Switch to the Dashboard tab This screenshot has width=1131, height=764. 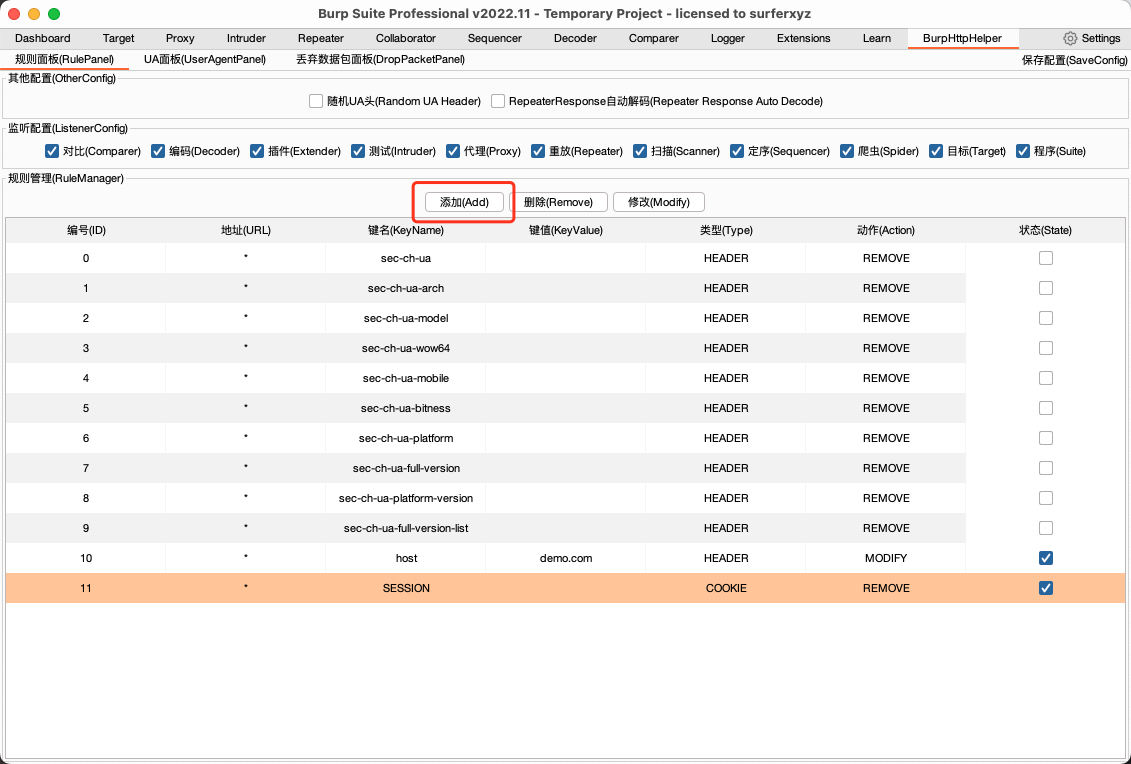(x=43, y=38)
